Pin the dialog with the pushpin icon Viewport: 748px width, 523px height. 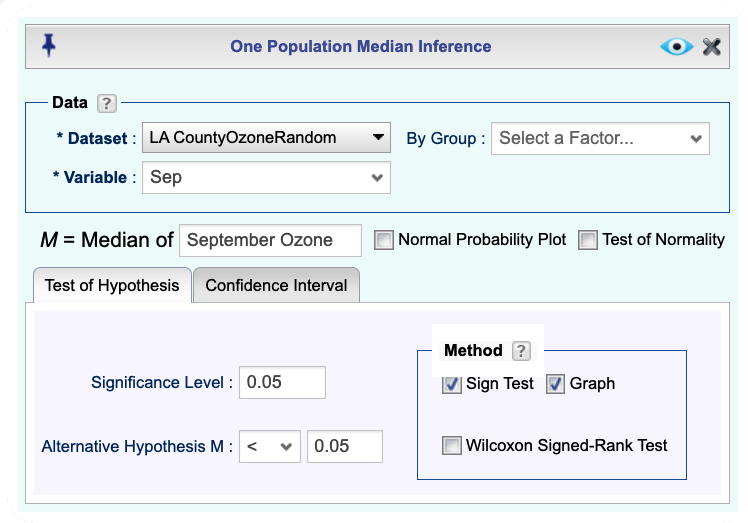(x=48, y=46)
